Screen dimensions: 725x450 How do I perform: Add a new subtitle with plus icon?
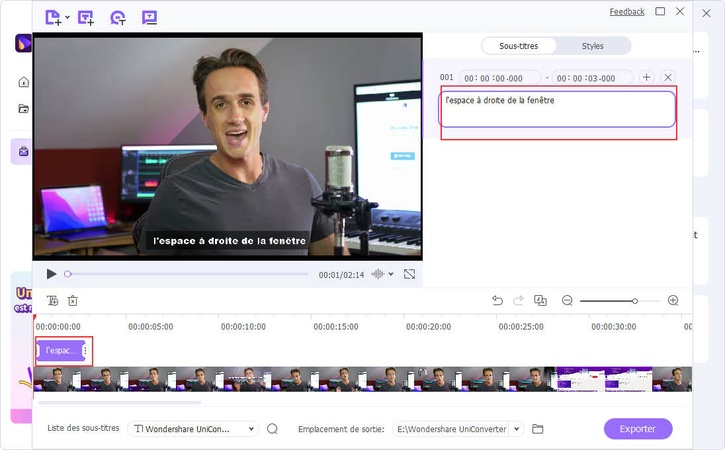646,77
